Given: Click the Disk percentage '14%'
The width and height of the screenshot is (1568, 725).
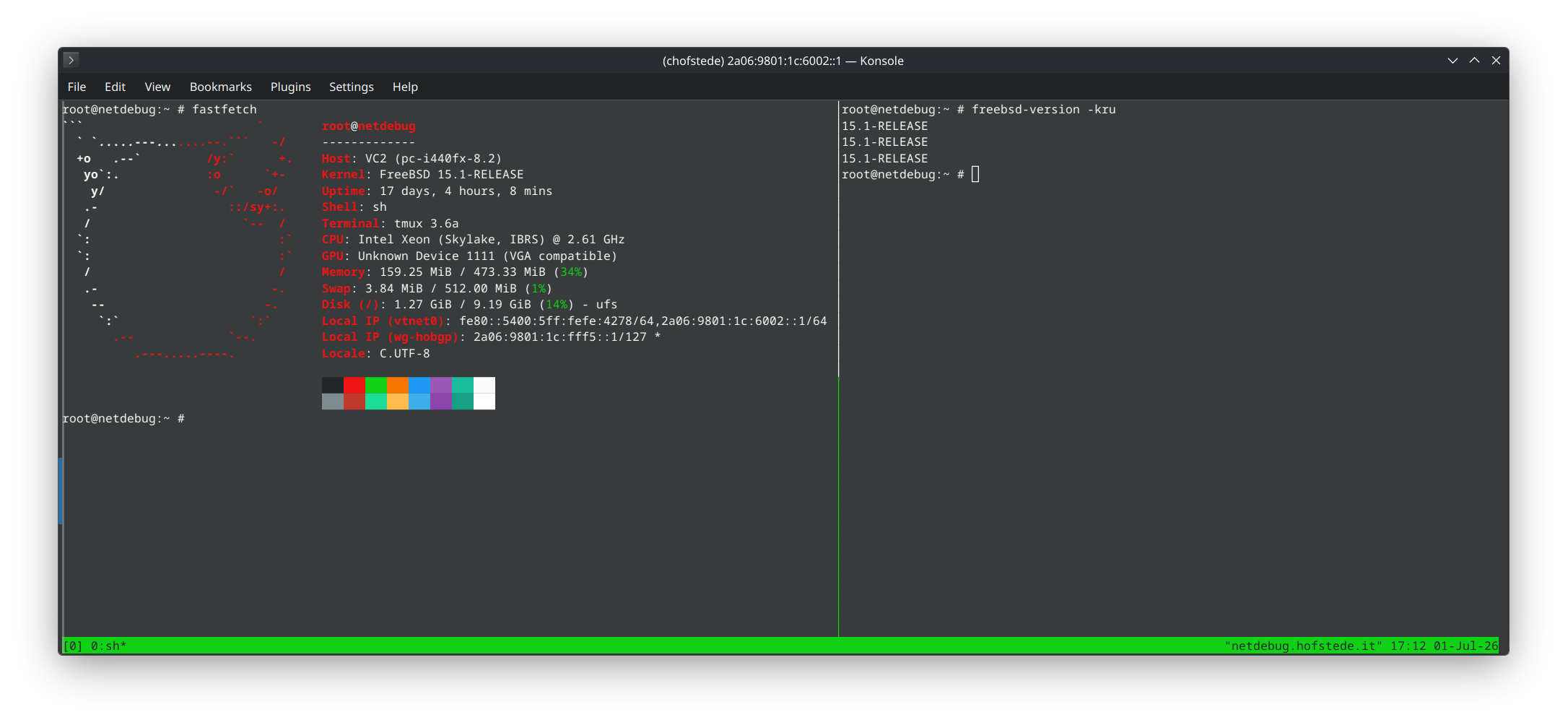Looking at the screenshot, I should [557, 305].
